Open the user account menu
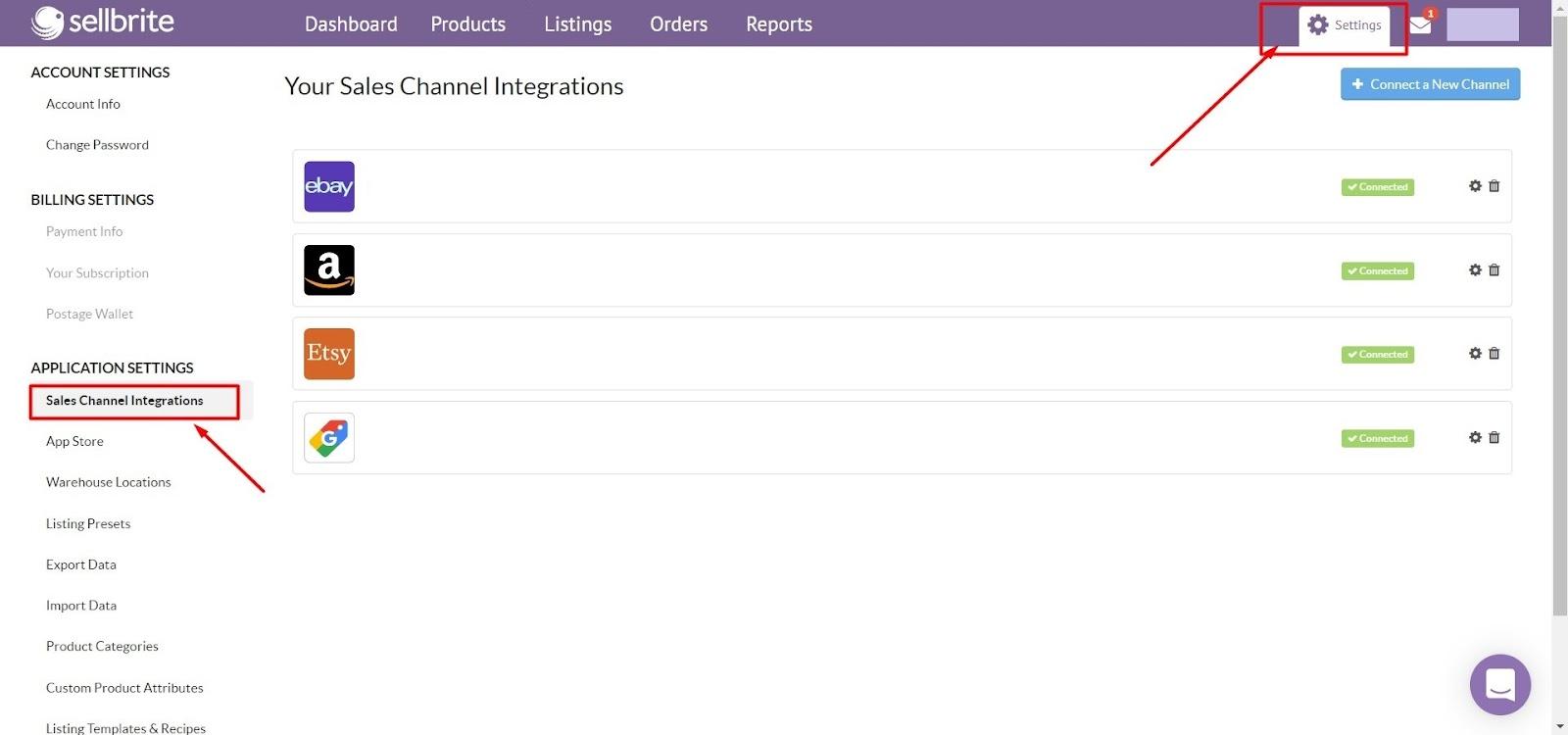 [x=1483, y=24]
